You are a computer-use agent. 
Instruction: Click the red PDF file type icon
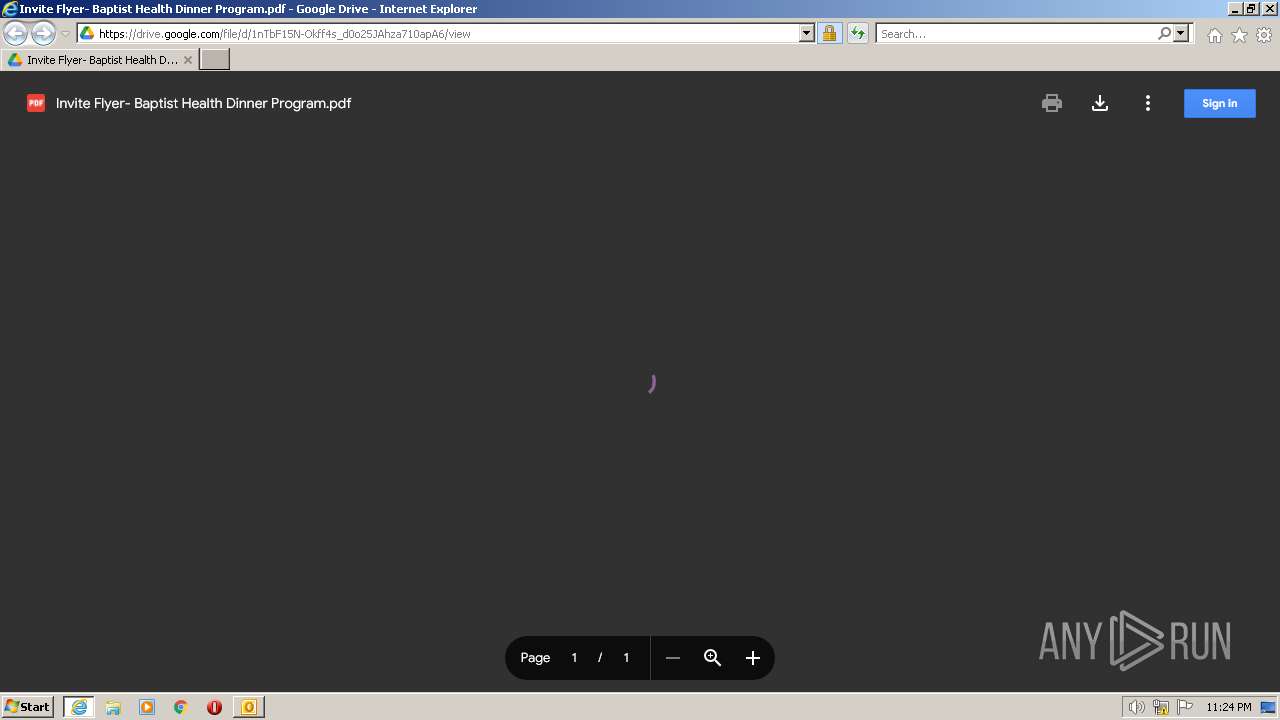point(36,103)
